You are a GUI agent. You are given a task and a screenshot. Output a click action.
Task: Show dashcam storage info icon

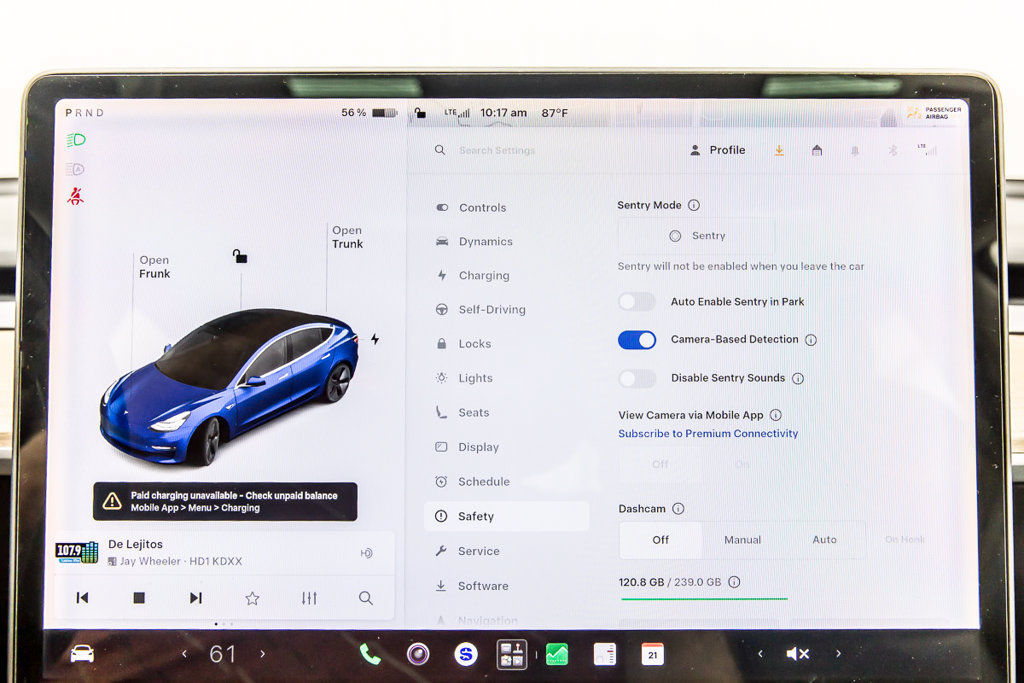coord(734,582)
